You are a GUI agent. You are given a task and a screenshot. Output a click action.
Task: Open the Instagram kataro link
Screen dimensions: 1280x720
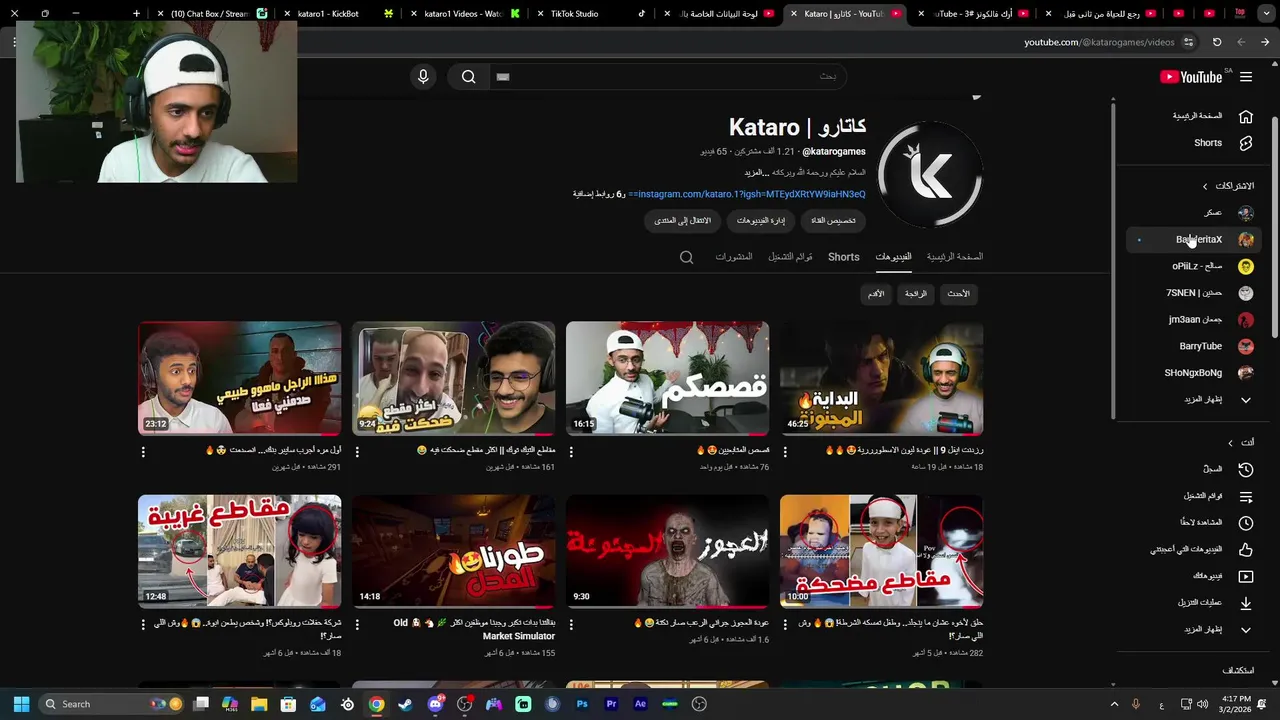point(747,194)
